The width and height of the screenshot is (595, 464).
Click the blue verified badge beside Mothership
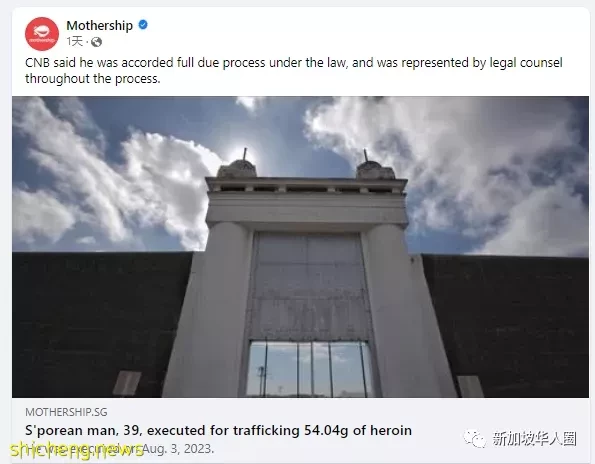point(143,25)
